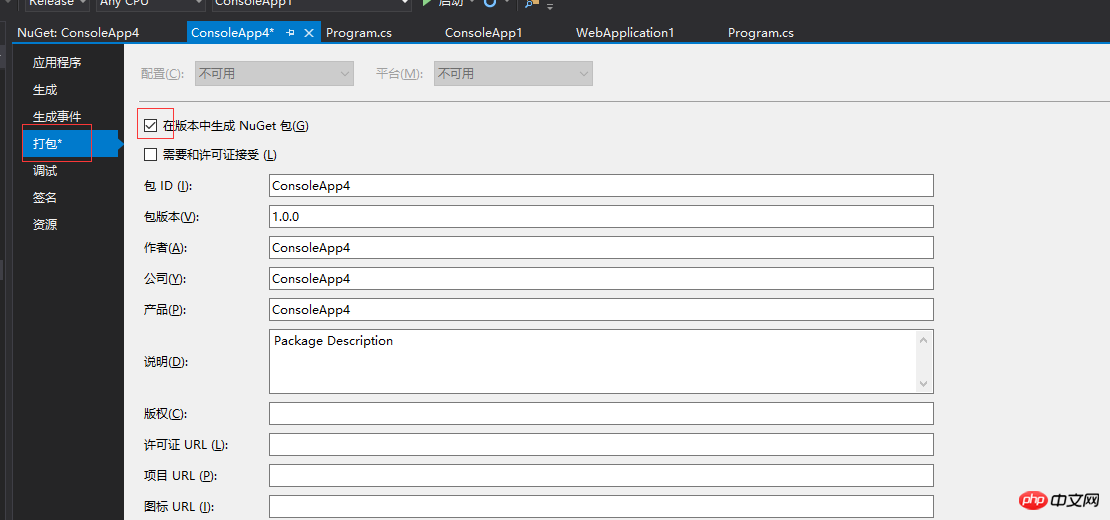
Task: Focus the 公司 company input field
Action: [x=601, y=279]
